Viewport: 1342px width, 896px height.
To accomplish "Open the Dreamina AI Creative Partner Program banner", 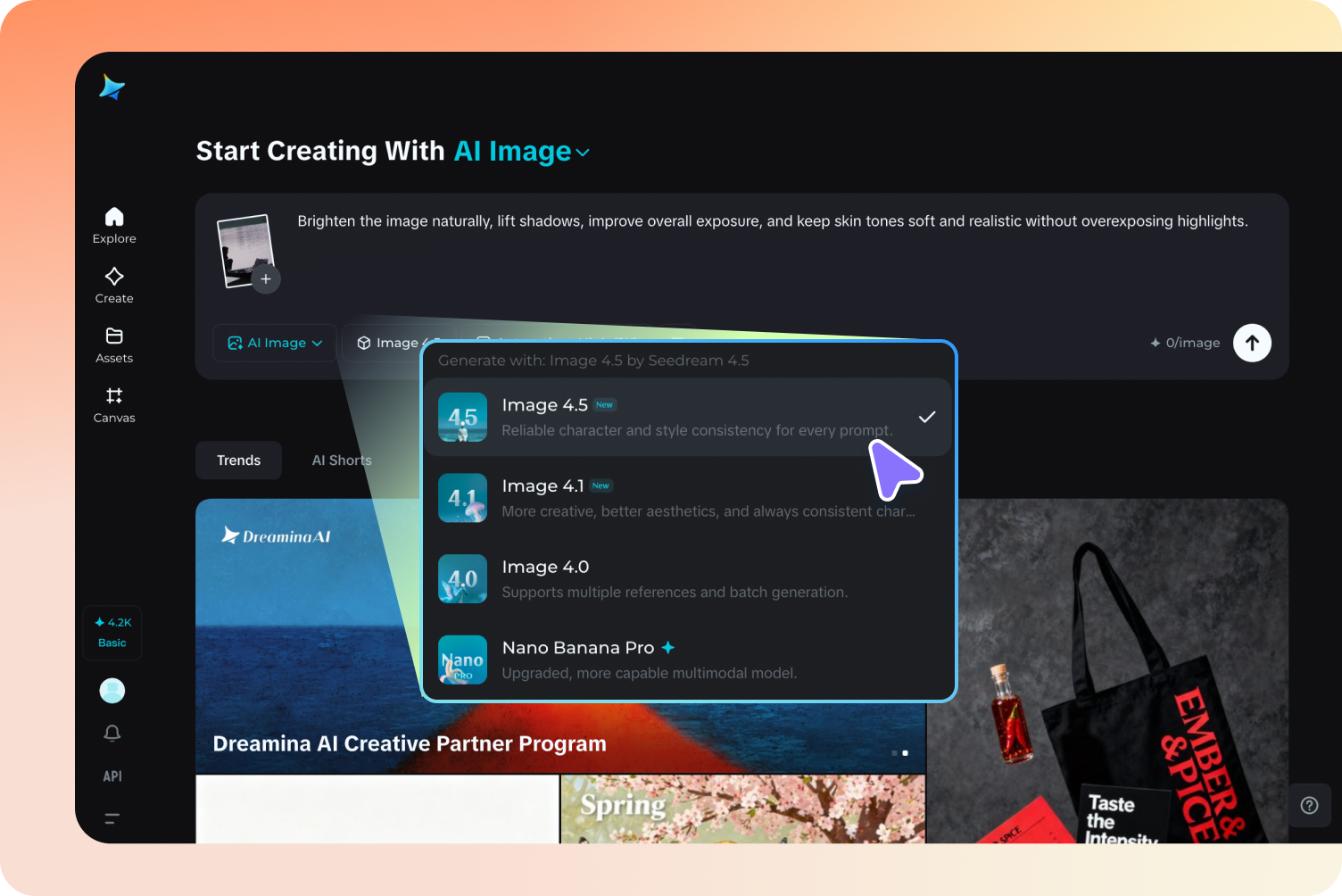I will pos(410,743).
